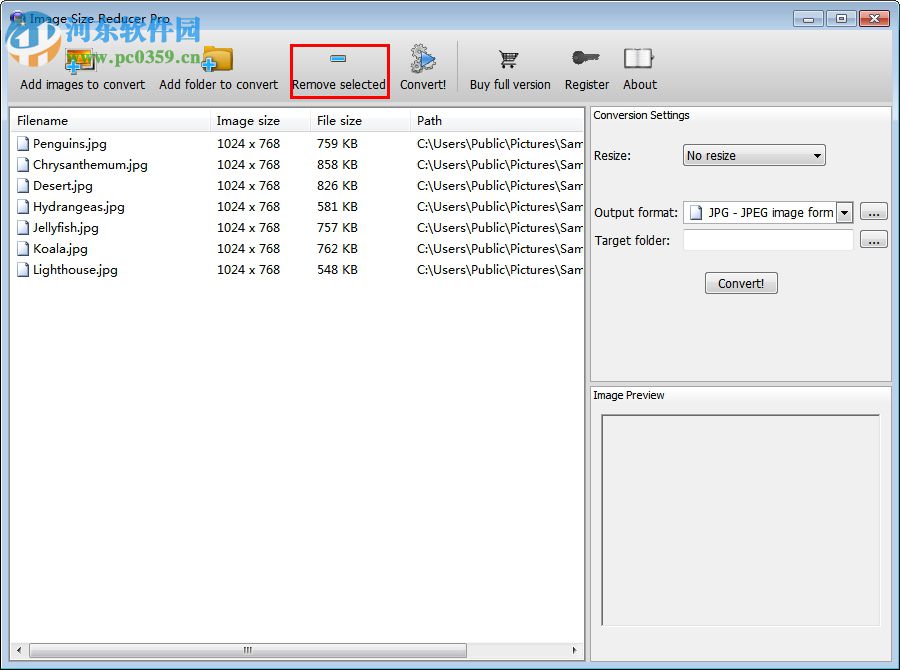The width and height of the screenshot is (900, 670).
Task: Click the highlighted Remove selected icon
Action: 339,58
